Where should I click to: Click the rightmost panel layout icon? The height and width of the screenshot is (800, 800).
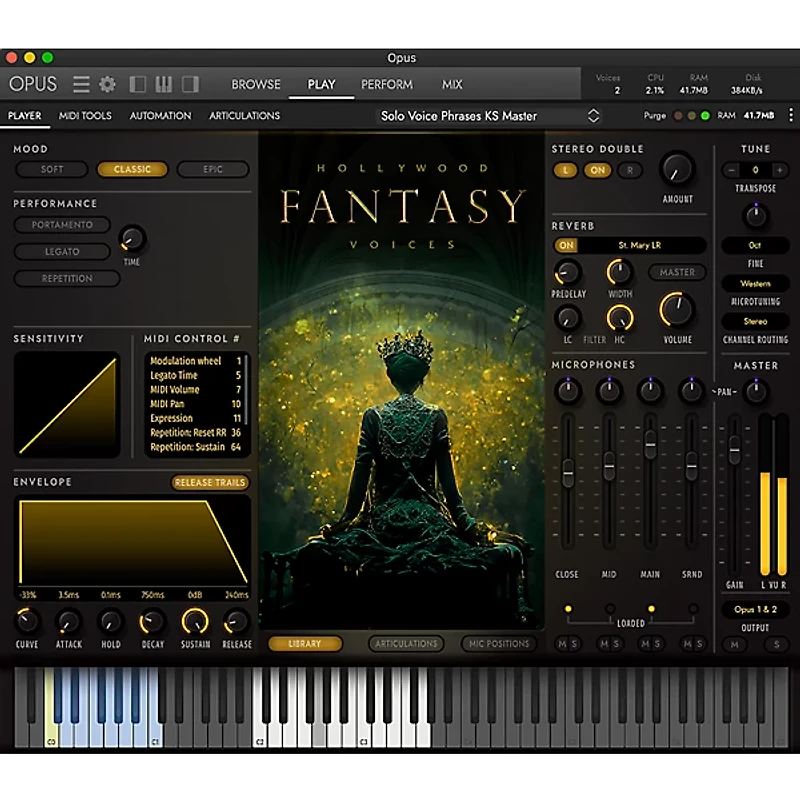tap(190, 84)
